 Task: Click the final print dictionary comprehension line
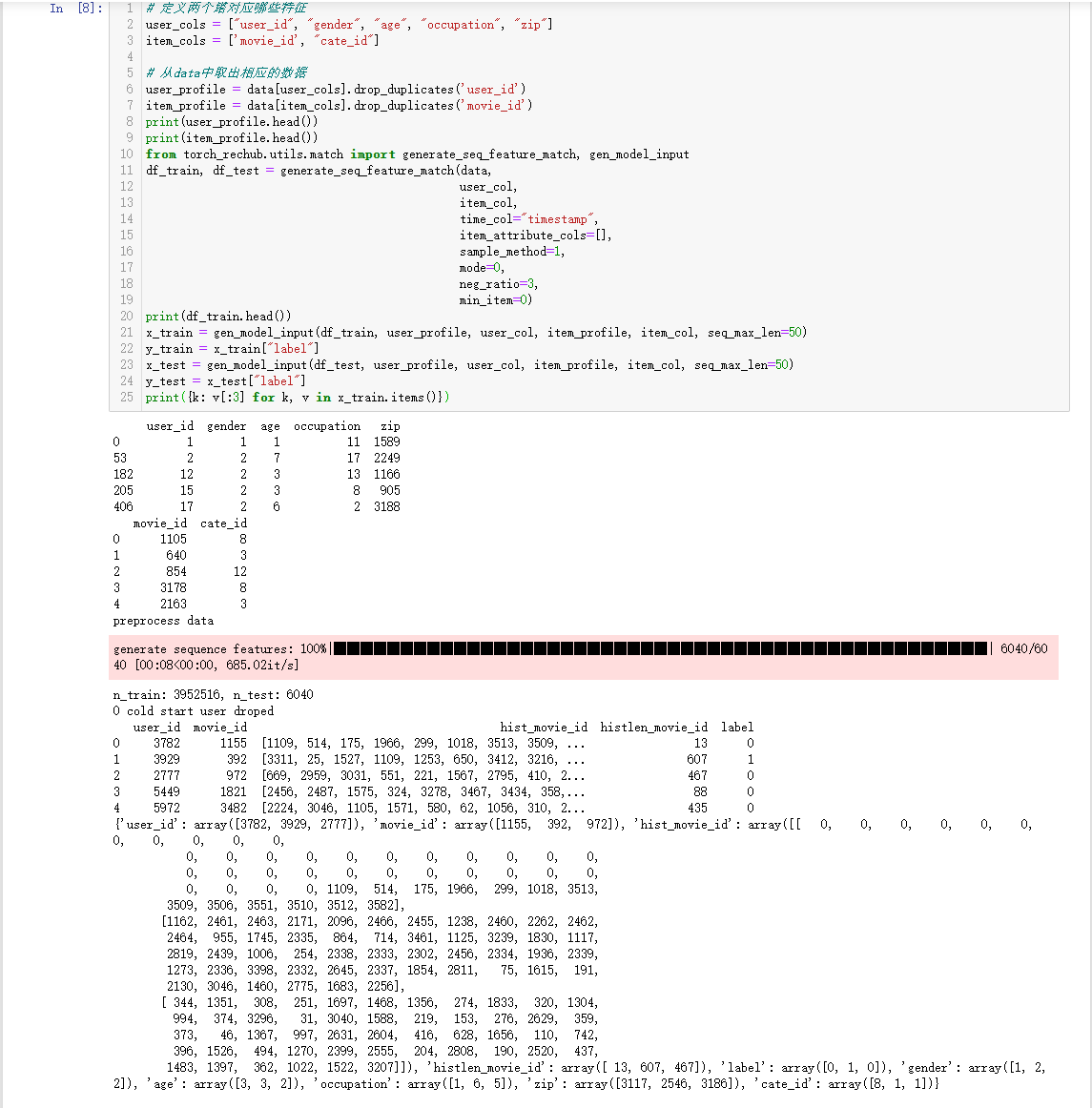pos(298,398)
